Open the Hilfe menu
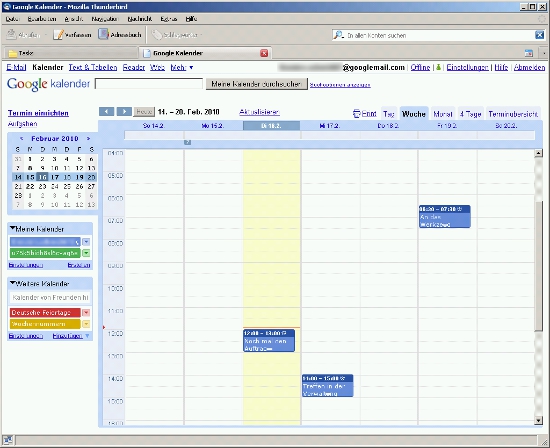Viewport: 550px width, 448px height. point(191,19)
